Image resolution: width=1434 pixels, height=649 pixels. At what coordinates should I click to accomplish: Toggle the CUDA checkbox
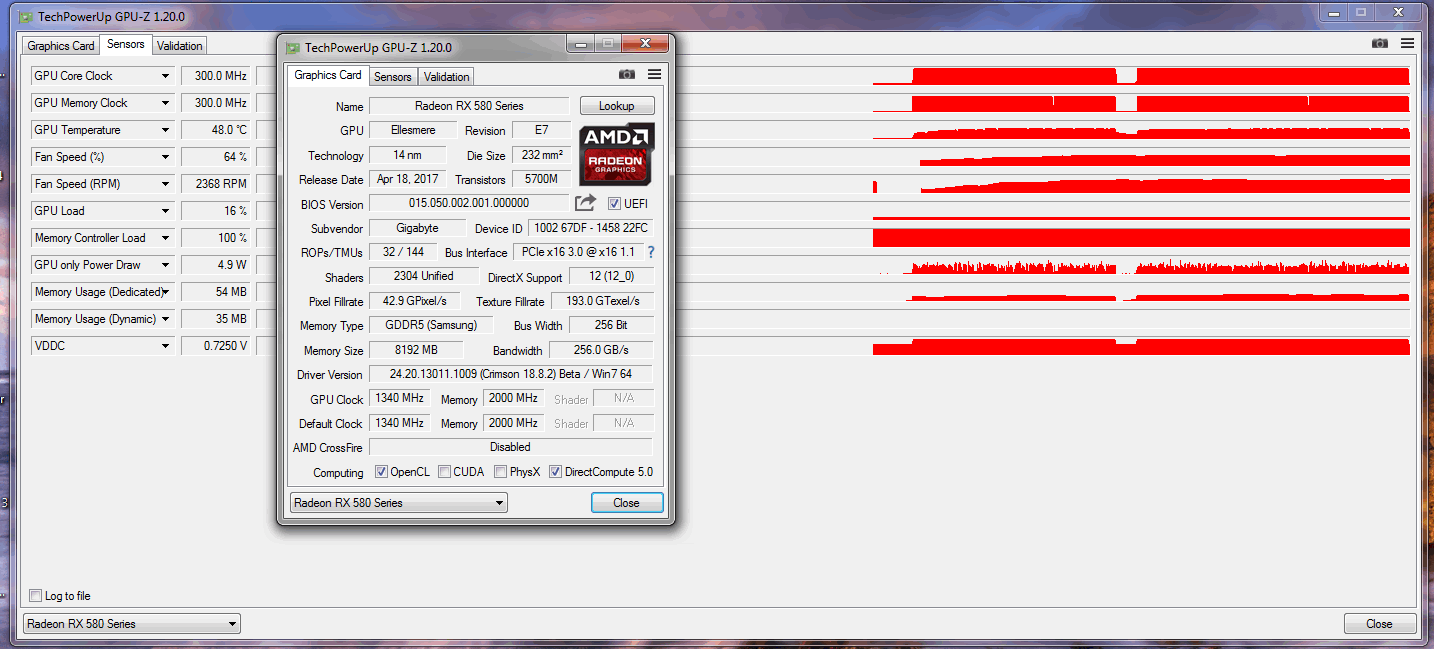click(444, 472)
